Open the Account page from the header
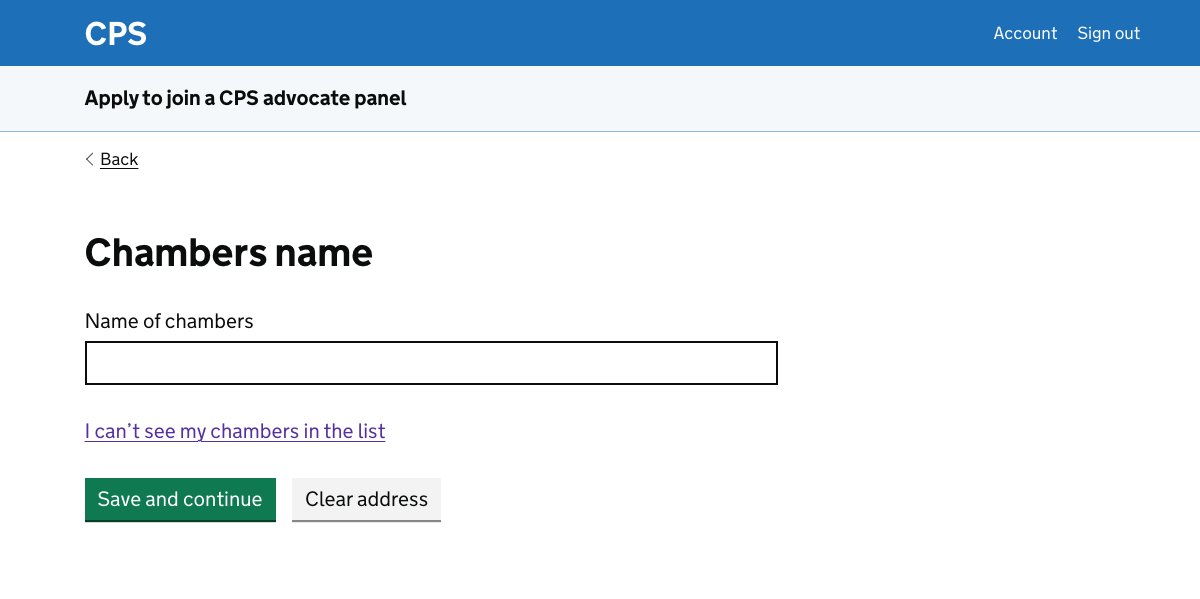The image size is (1200, 599). tap(1025, 33)
